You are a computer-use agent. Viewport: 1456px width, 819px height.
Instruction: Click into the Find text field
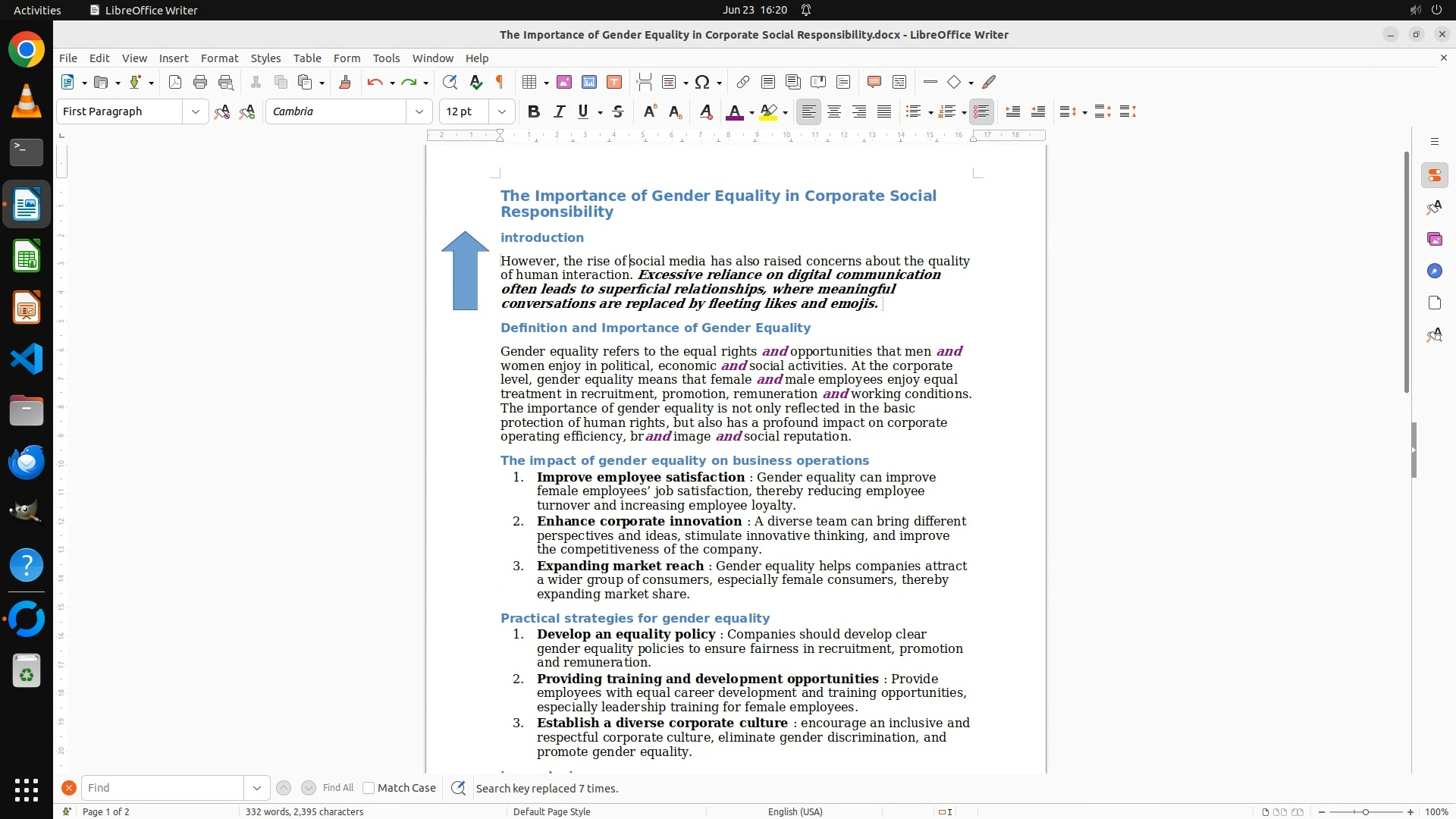163,788
